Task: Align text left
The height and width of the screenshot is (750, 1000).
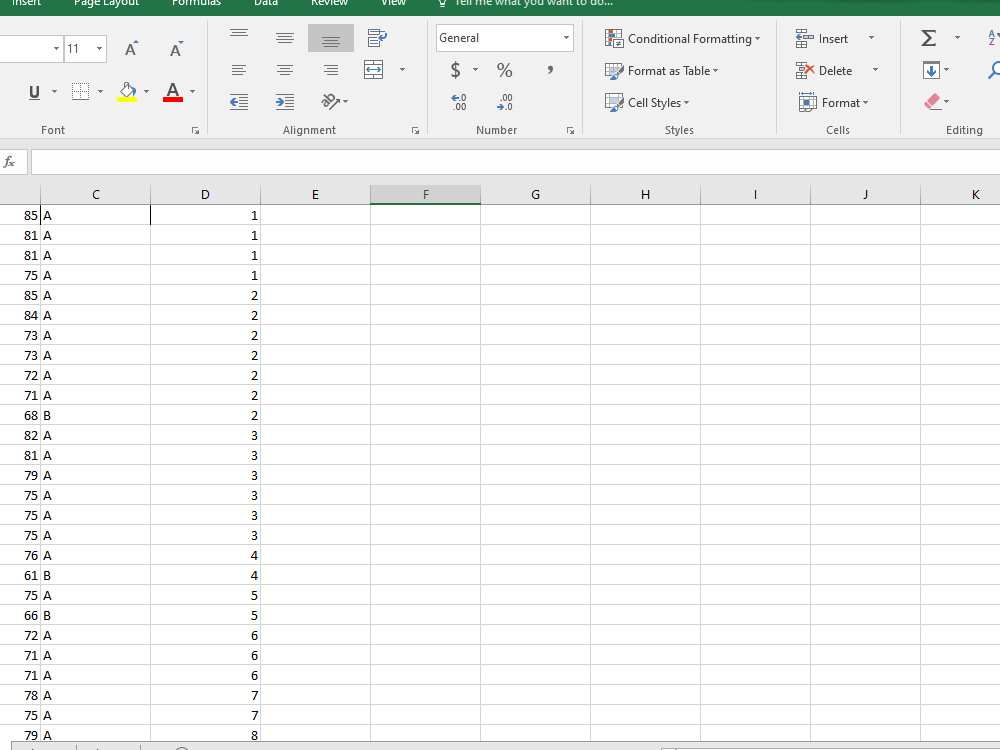Action: point(239,70)
